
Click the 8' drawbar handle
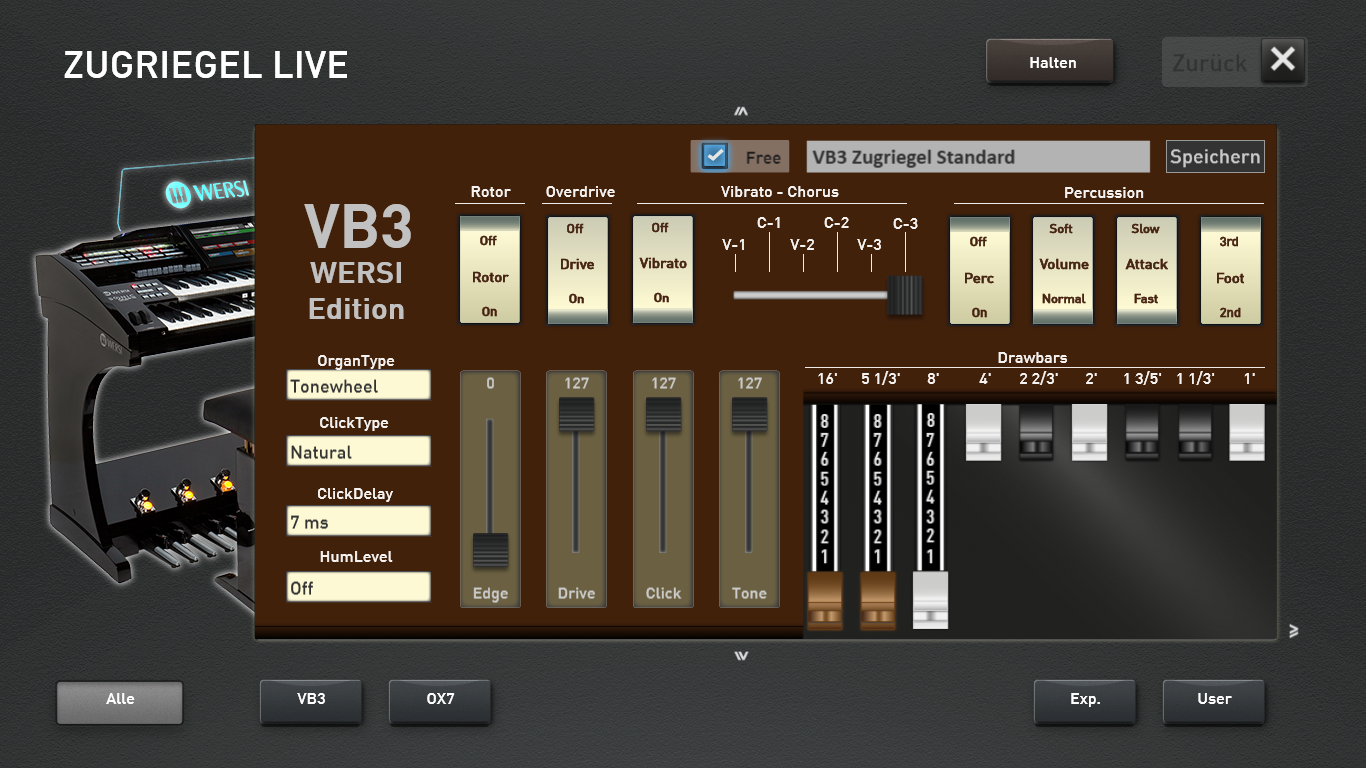[x=931, y=601]
